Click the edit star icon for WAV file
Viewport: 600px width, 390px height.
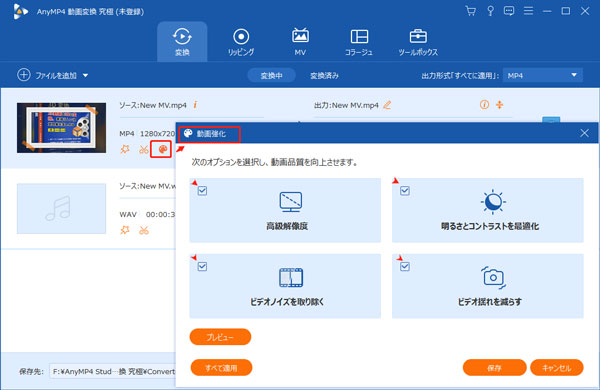(x=125, y=230)
